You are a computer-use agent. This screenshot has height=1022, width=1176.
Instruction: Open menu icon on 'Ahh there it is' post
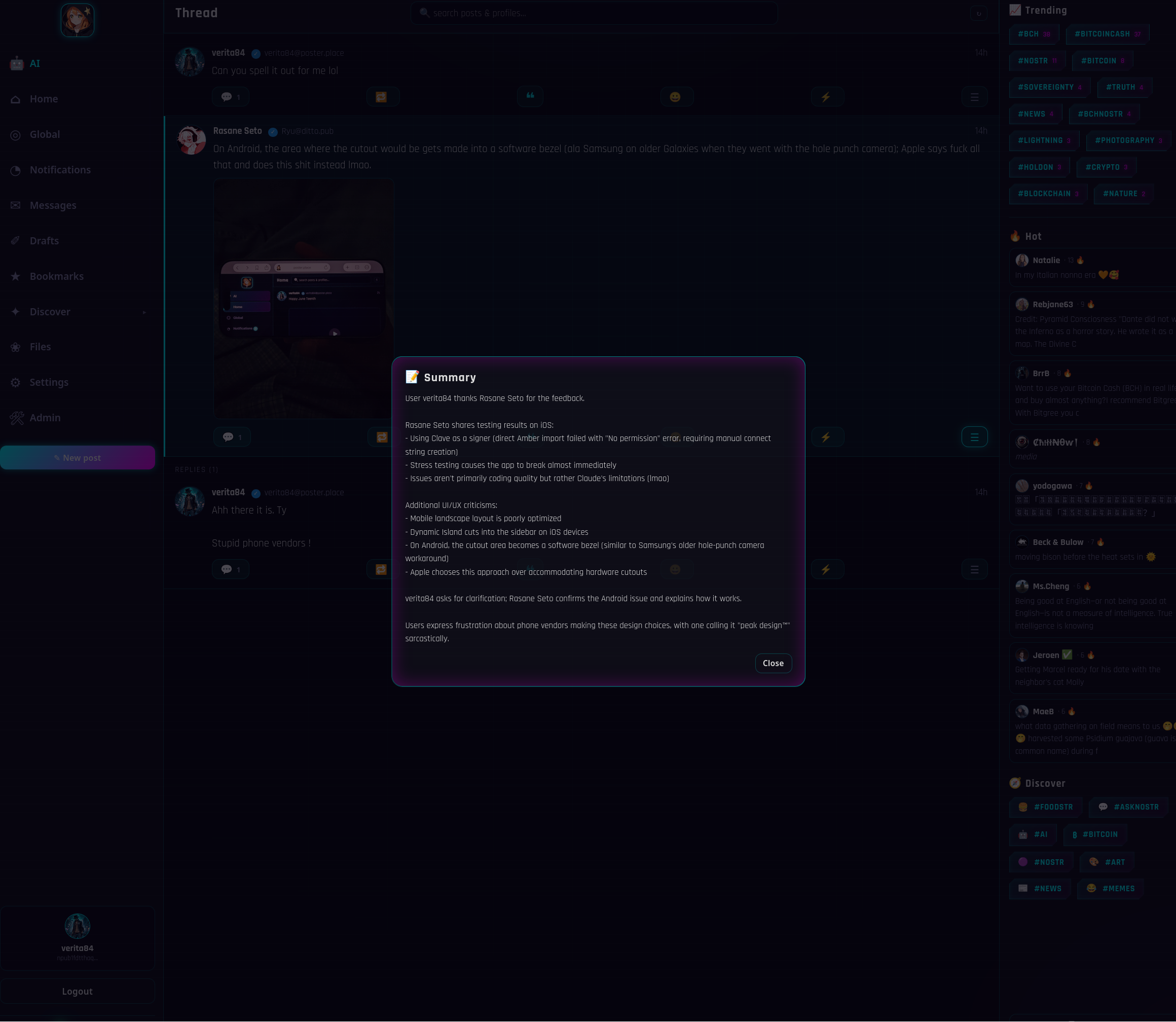pyautogui.click(x=975, y=569)
